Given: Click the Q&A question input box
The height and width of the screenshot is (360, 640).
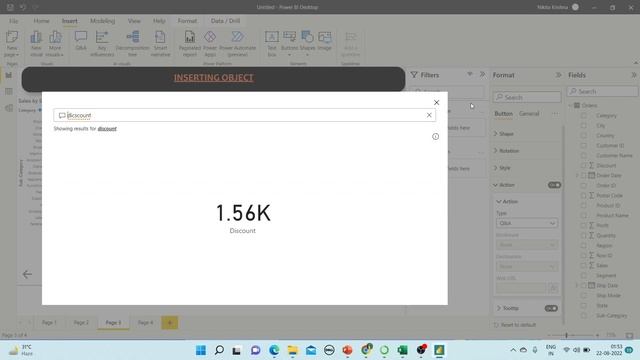Looking at the screenshot, I should 244,115.
